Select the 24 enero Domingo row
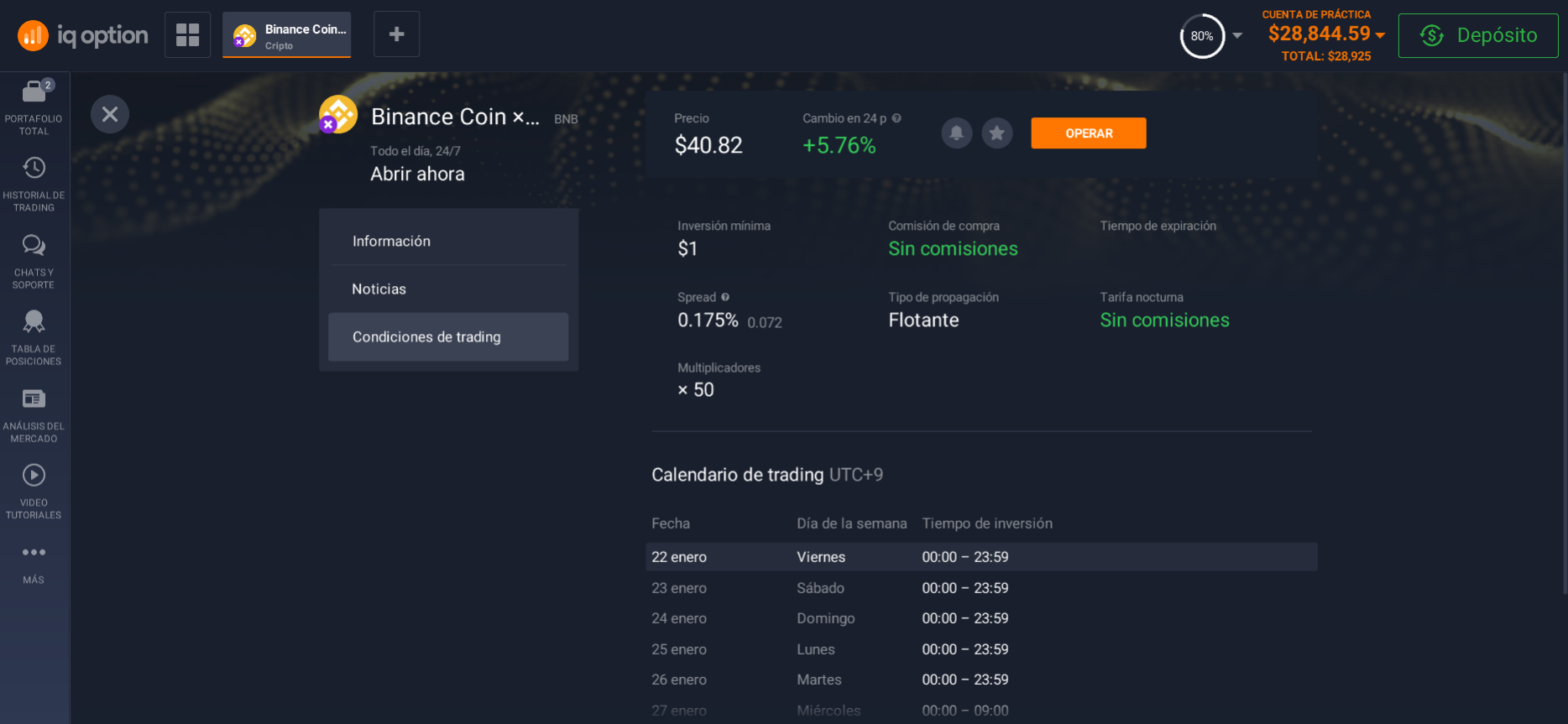Image resolution: width=1568 pixels, height=724 pixels. click(981, 618)
